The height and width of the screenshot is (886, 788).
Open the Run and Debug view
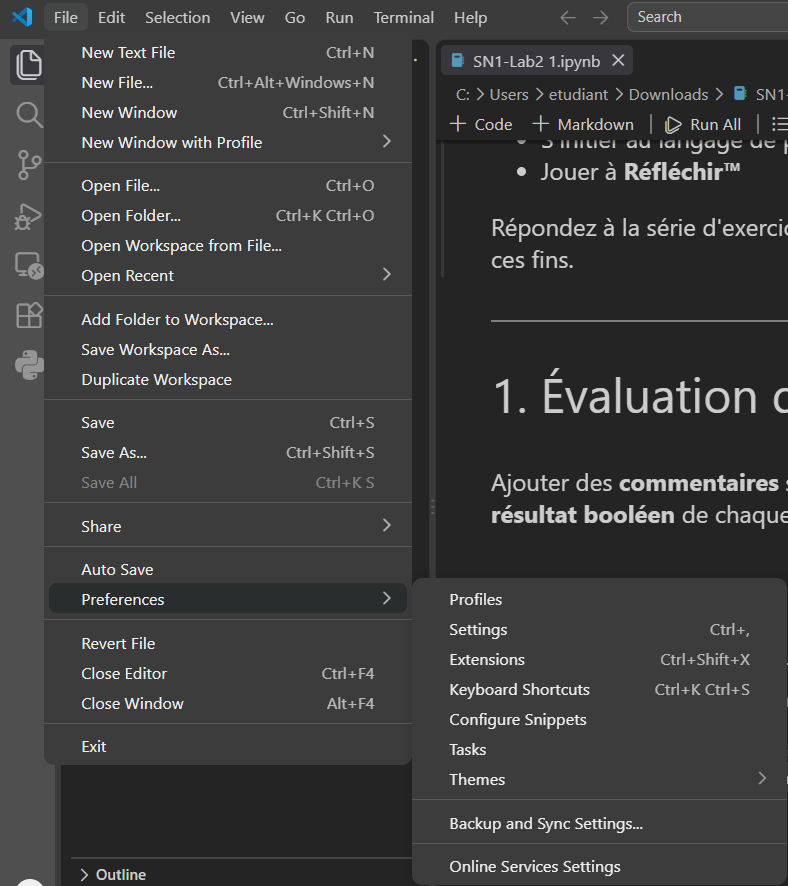(x=28, y=216)
